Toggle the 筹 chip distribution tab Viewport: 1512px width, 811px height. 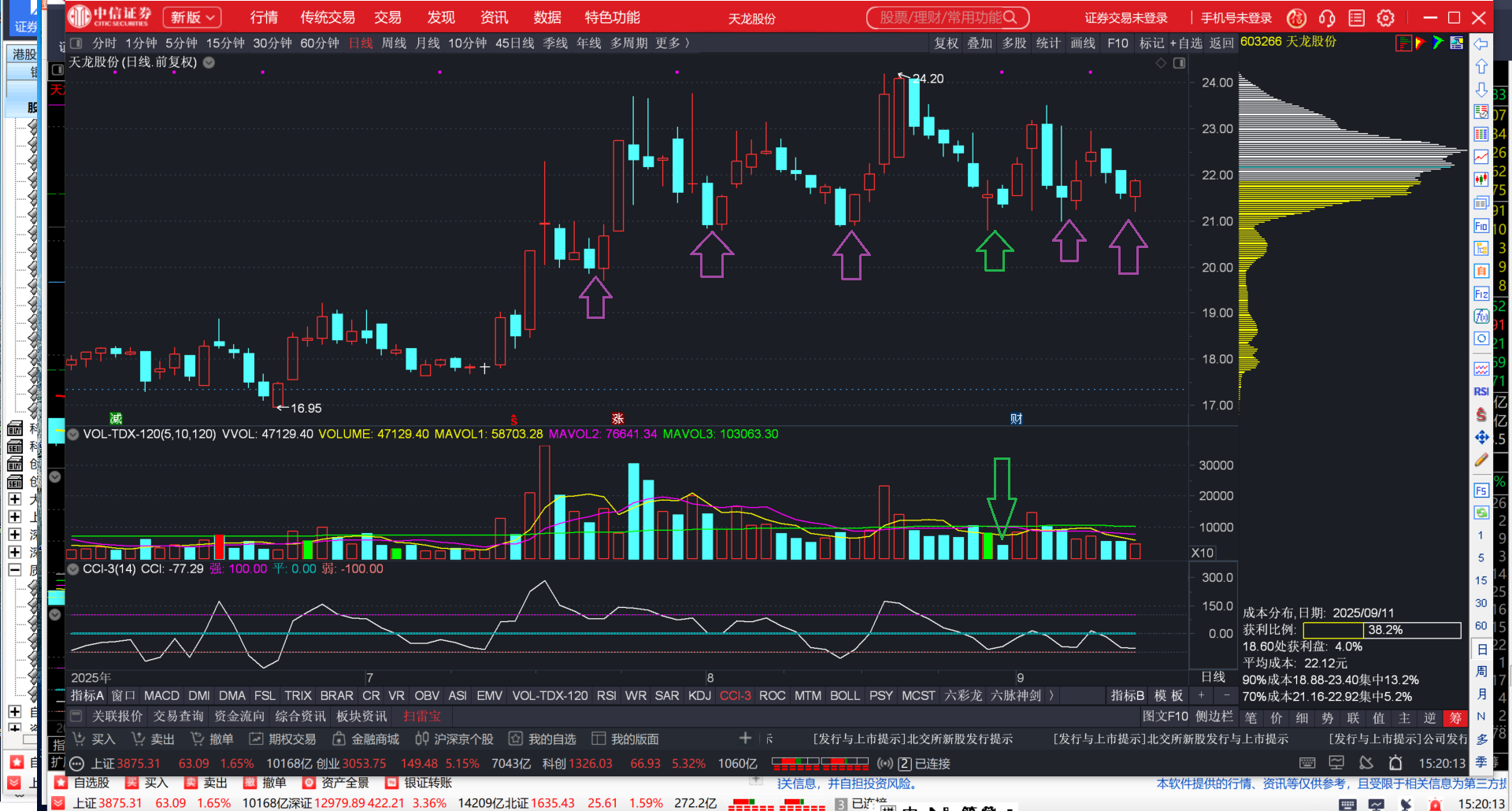pos(1455,718)
